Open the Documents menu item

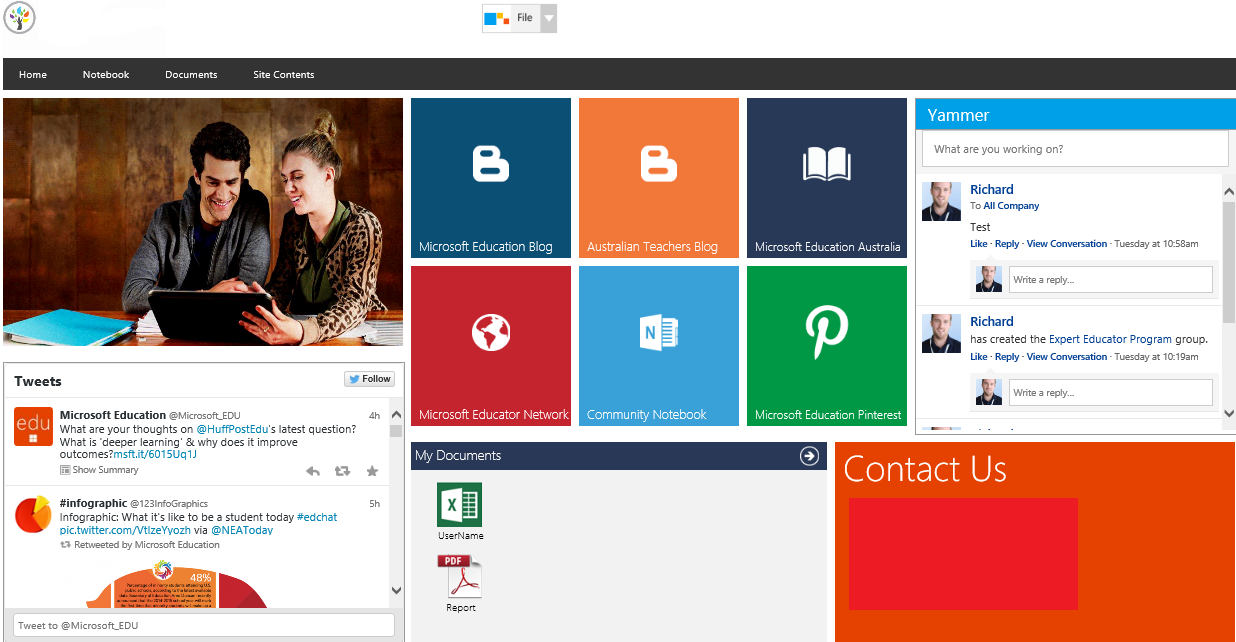[x=191, y=75]
